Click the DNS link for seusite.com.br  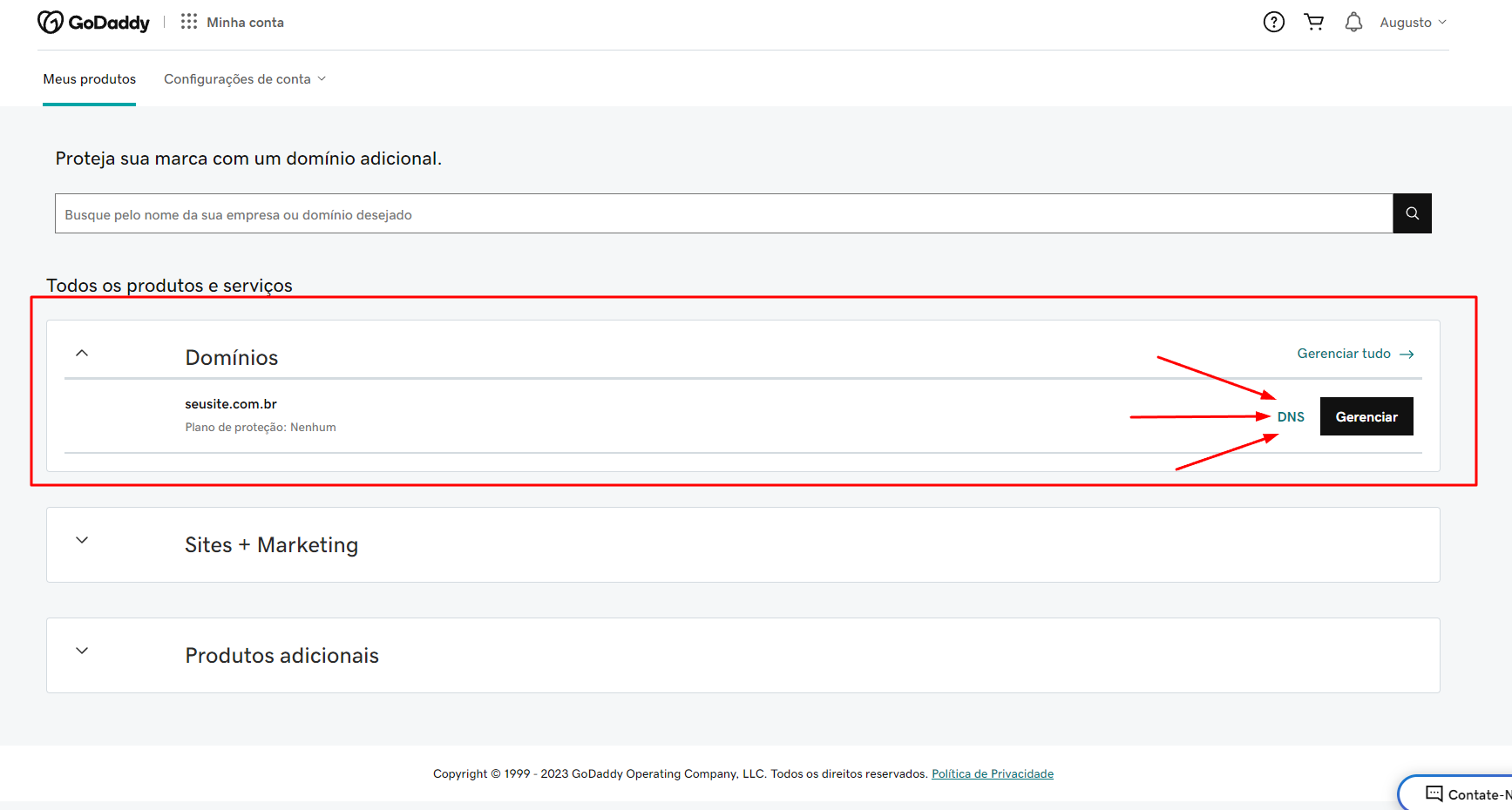point(1291,417)
